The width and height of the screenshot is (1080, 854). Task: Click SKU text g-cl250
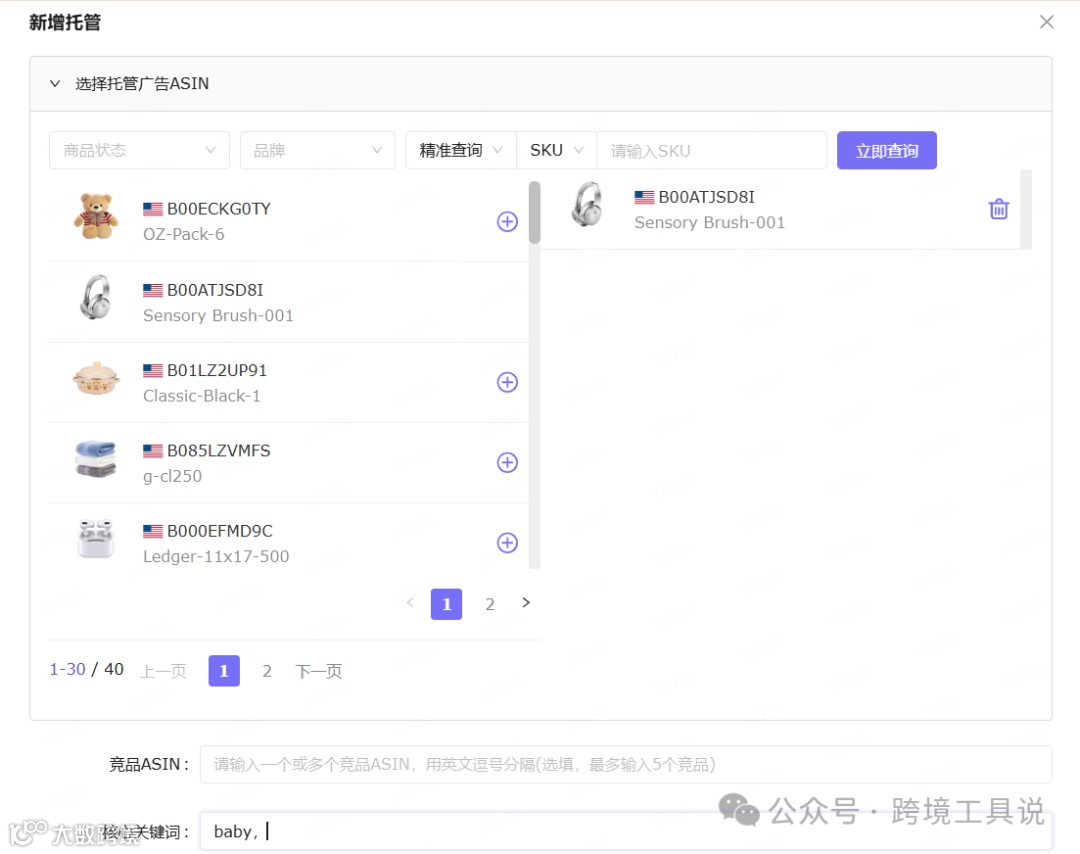(172, 476)
